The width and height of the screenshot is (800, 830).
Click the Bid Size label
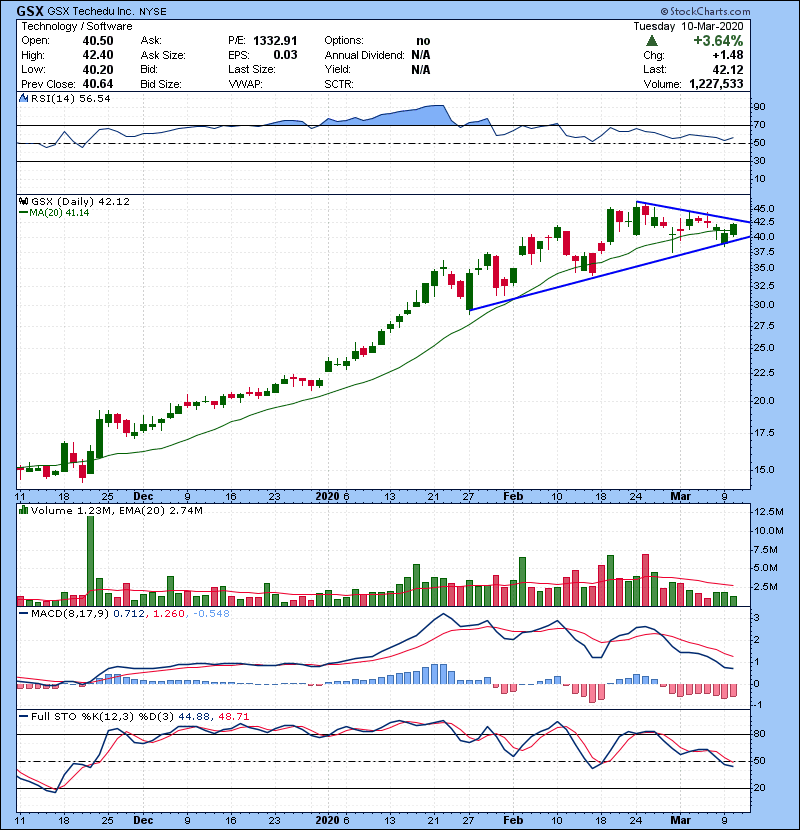point(161,84)
